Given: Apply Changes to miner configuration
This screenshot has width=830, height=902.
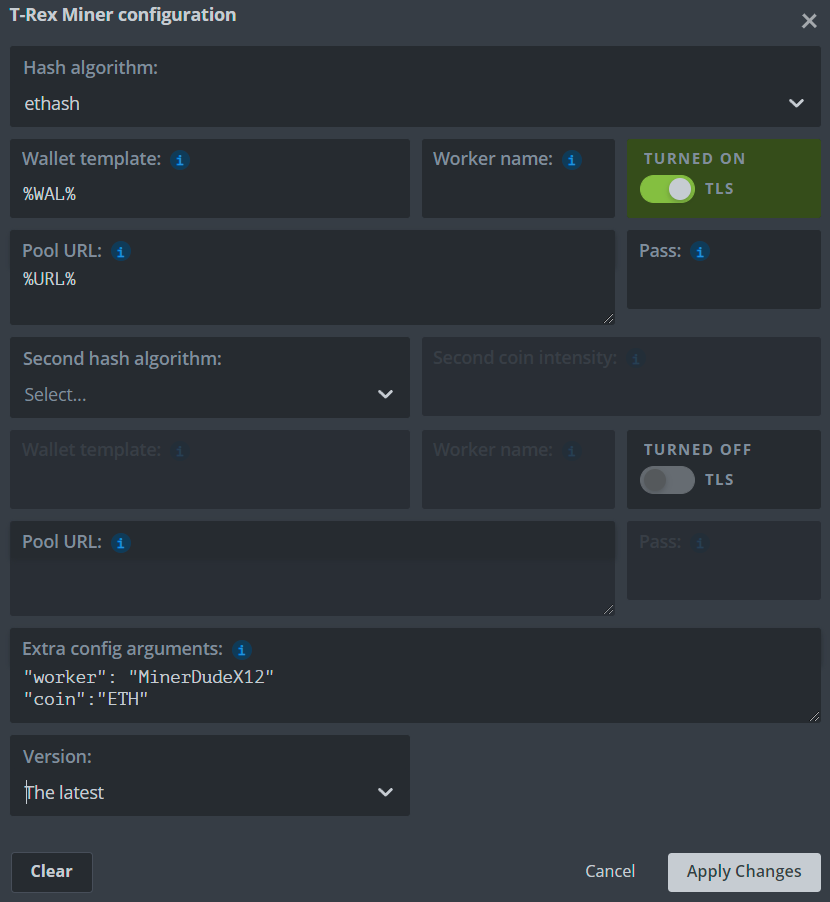Looking at the screenshot, I should point(744,872).
